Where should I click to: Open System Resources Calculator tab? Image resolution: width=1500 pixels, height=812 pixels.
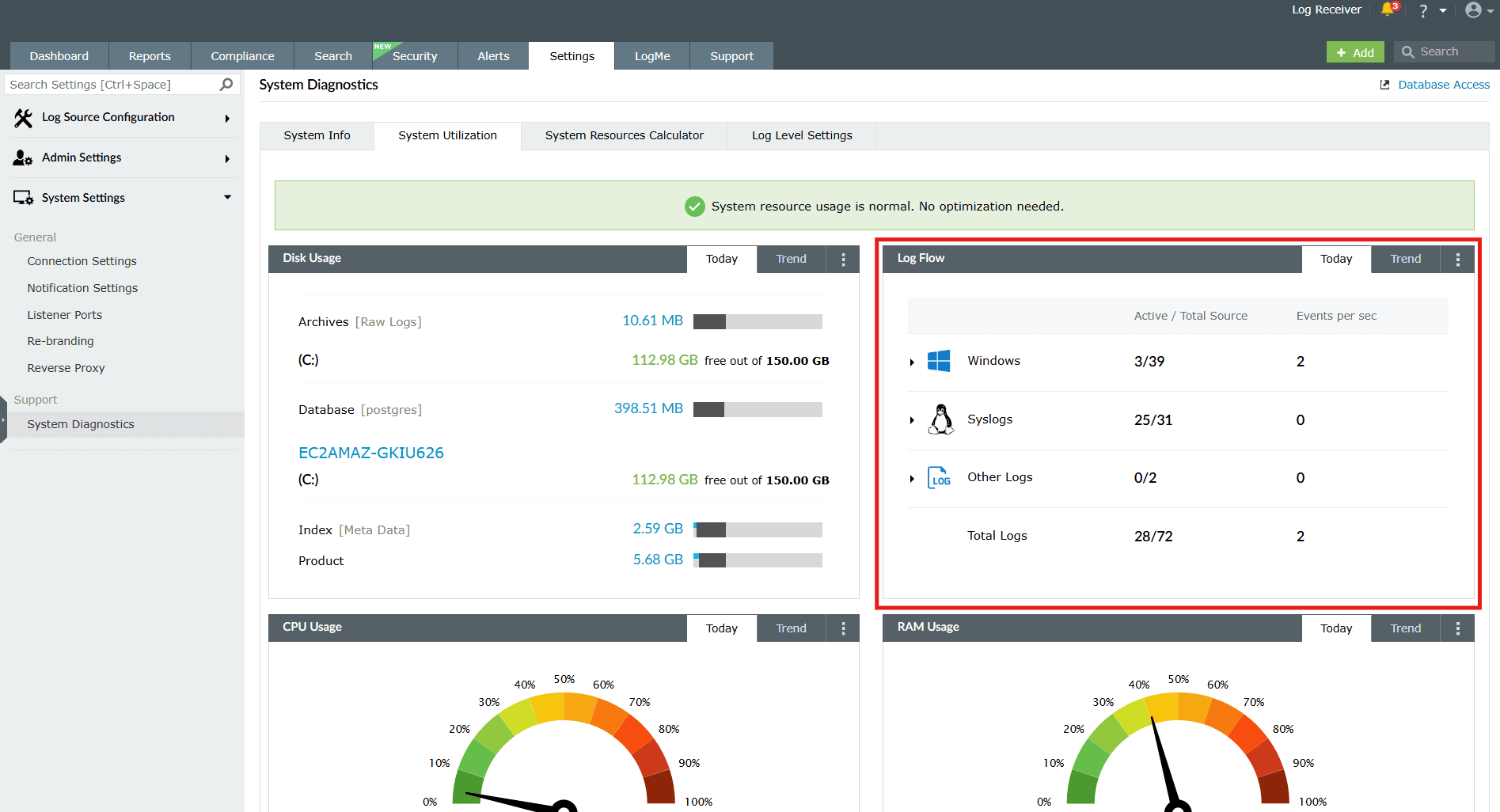(624, 135)
